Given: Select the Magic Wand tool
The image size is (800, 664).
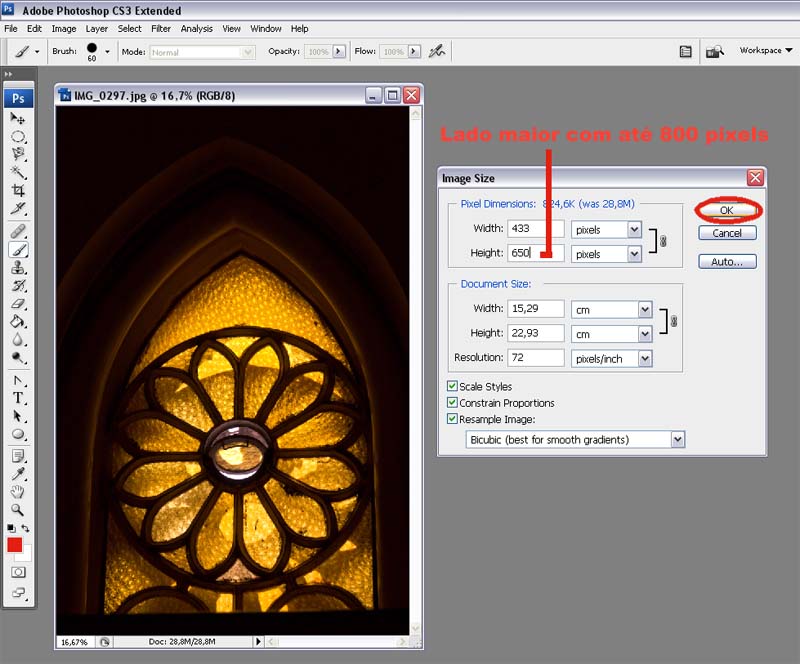Looking at the screenshot, I should click(x=18, y=172).
